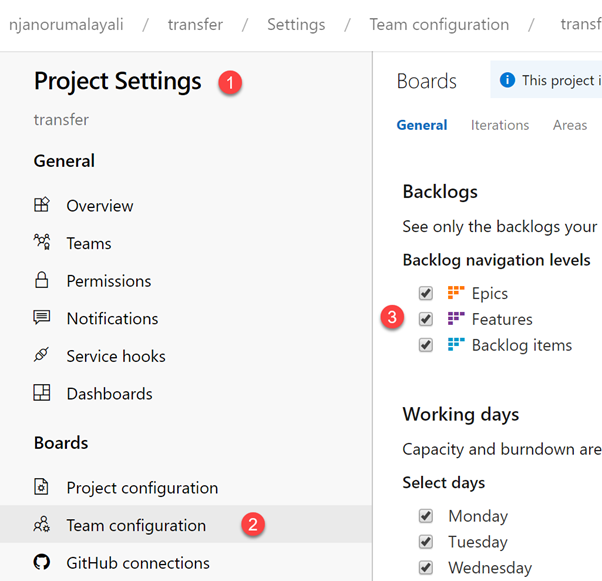This screenshot has height=581, width=602.
Task: Click the Notifications speech bubble icon
Action: [41, 318]
